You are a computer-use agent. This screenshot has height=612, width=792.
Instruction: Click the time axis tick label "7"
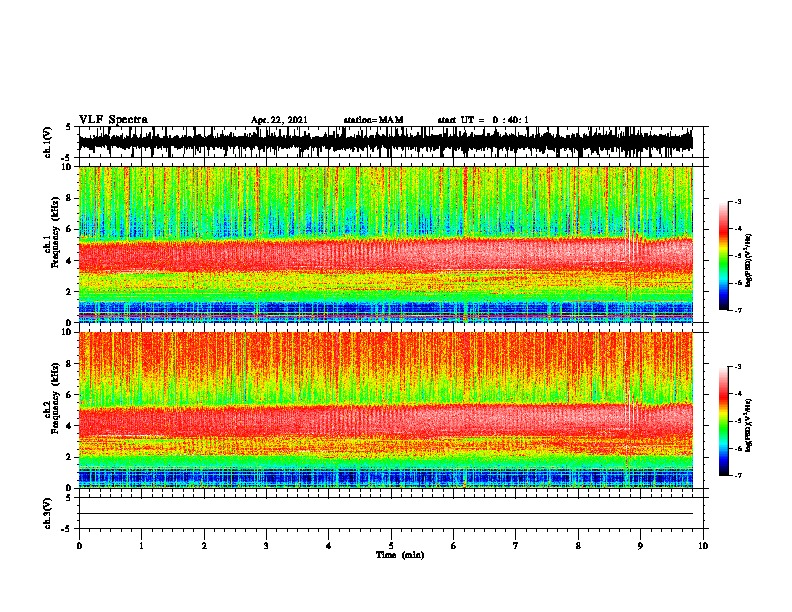[x=516, y=546]
